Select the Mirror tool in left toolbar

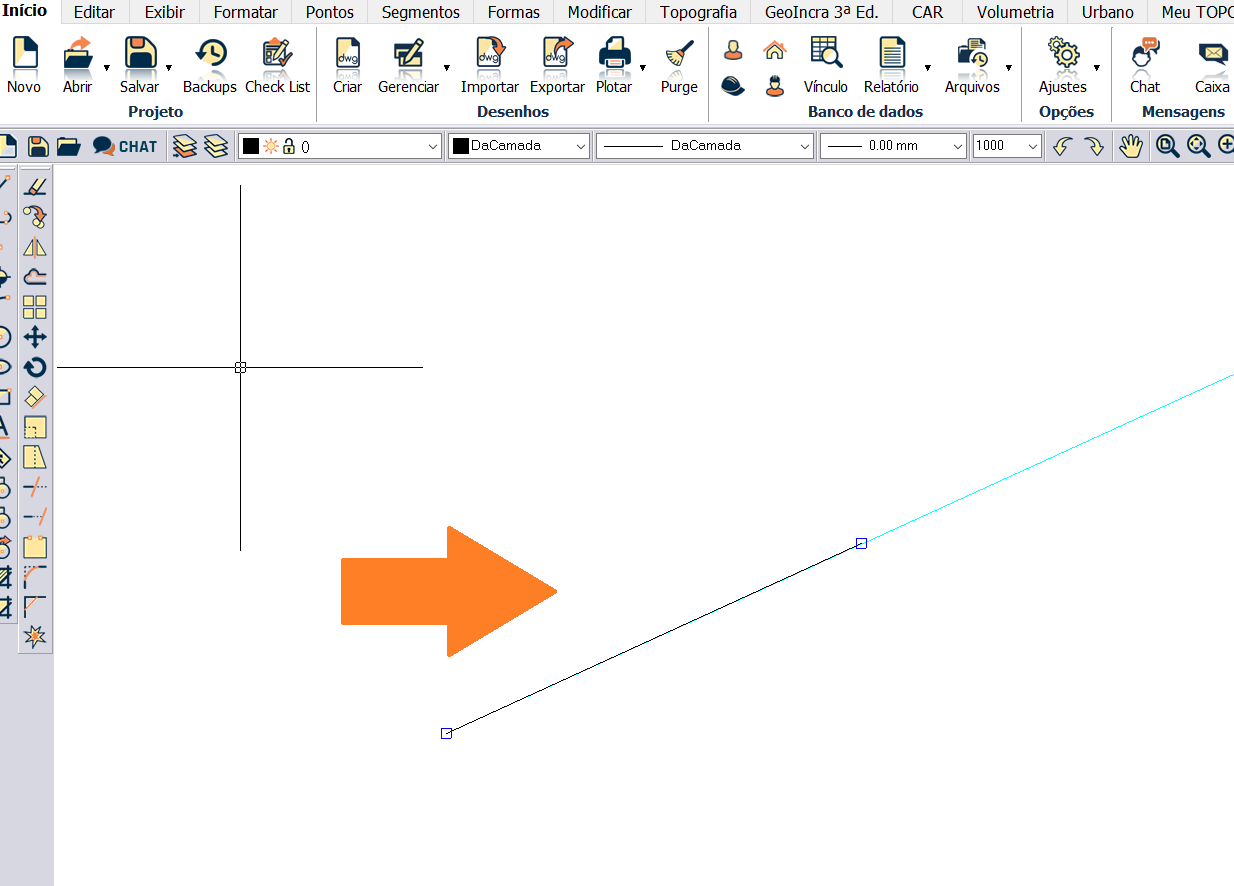(35, 247)
